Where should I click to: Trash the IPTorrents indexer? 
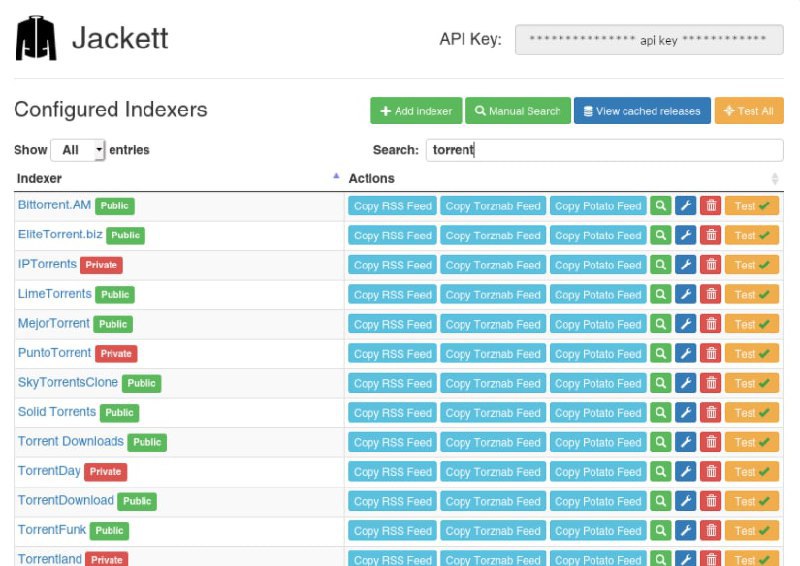point(711,265)
